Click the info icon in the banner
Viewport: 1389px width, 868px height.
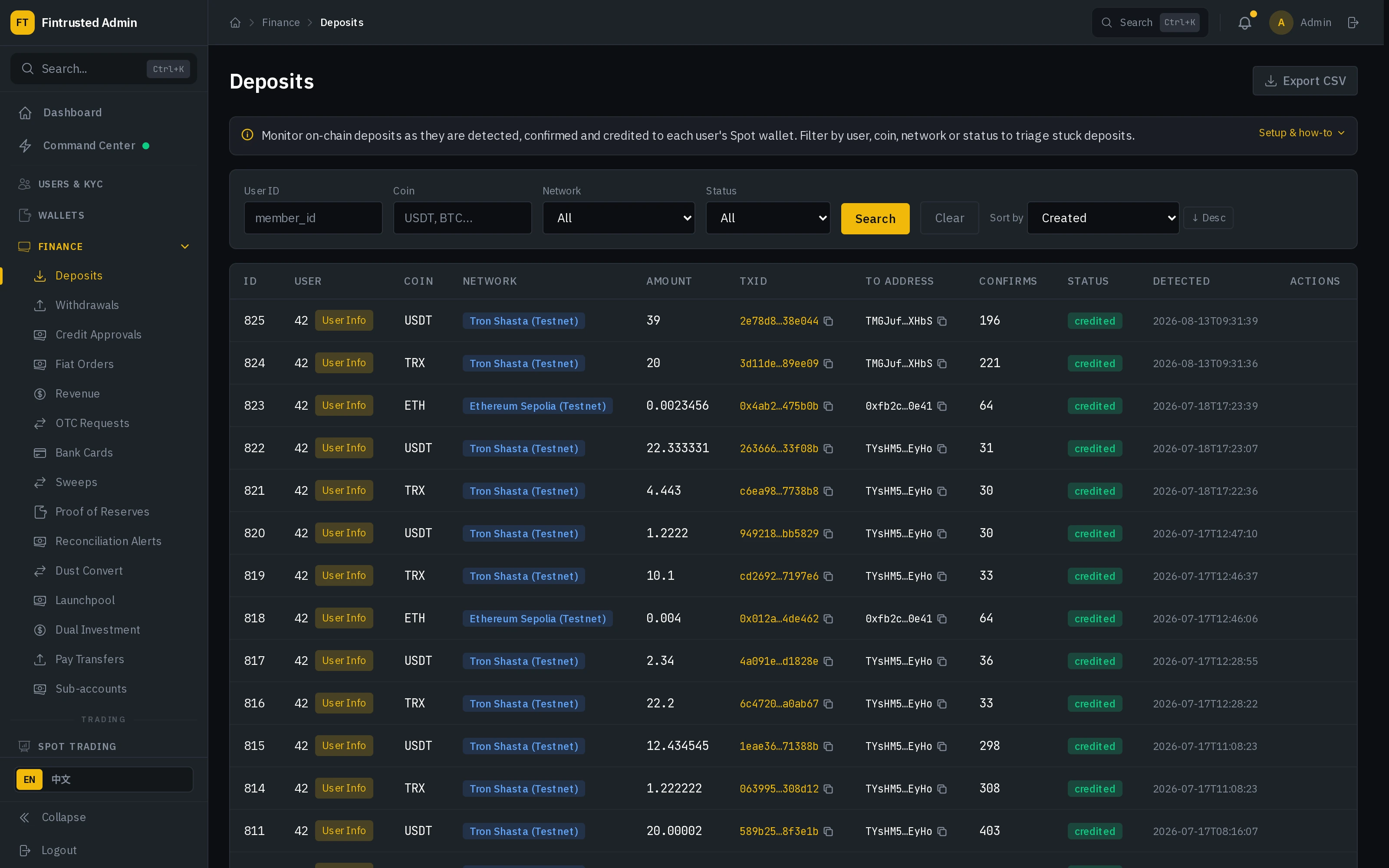[247, 135]
